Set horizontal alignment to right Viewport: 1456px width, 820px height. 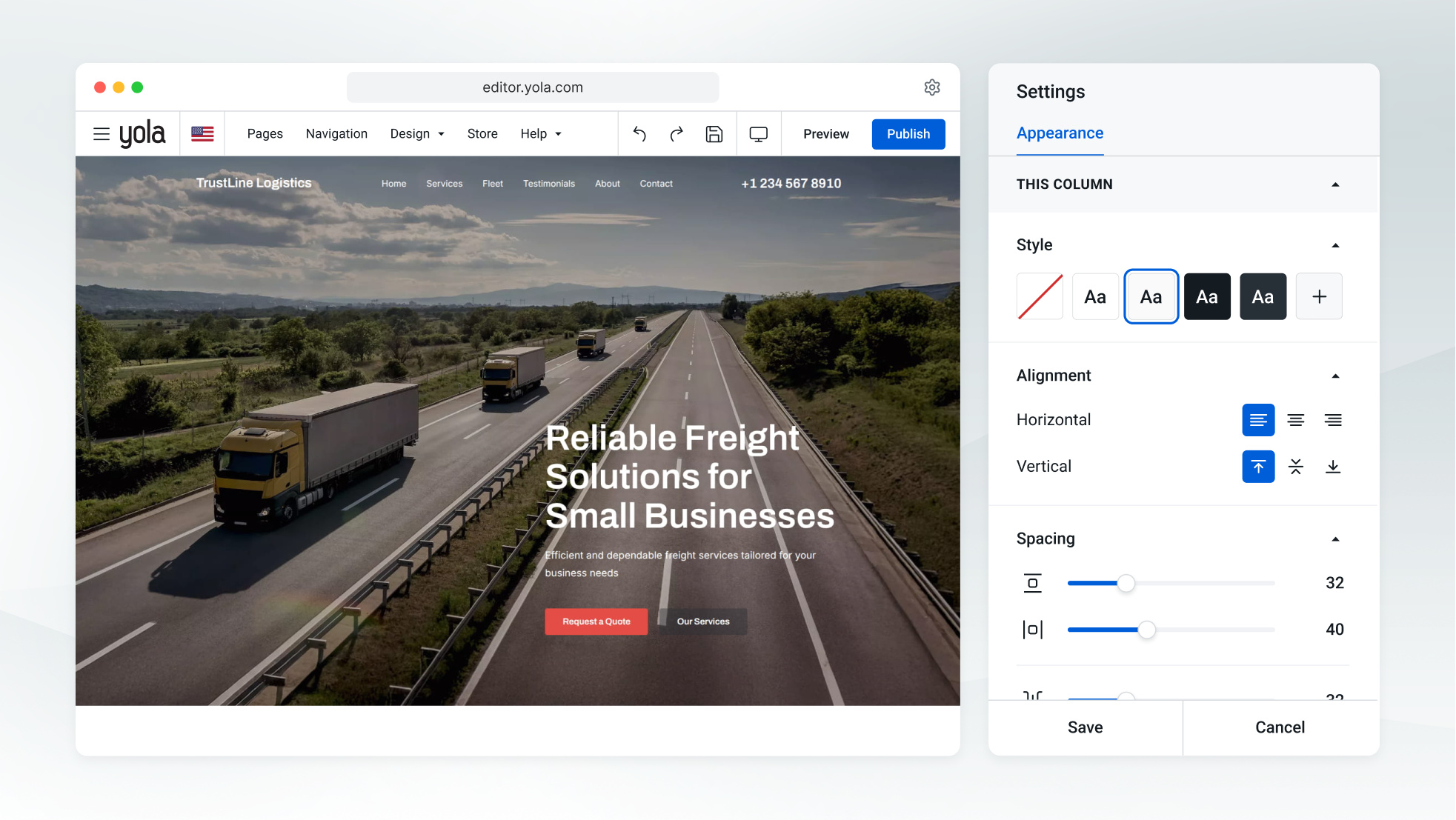coord(1333,420)
